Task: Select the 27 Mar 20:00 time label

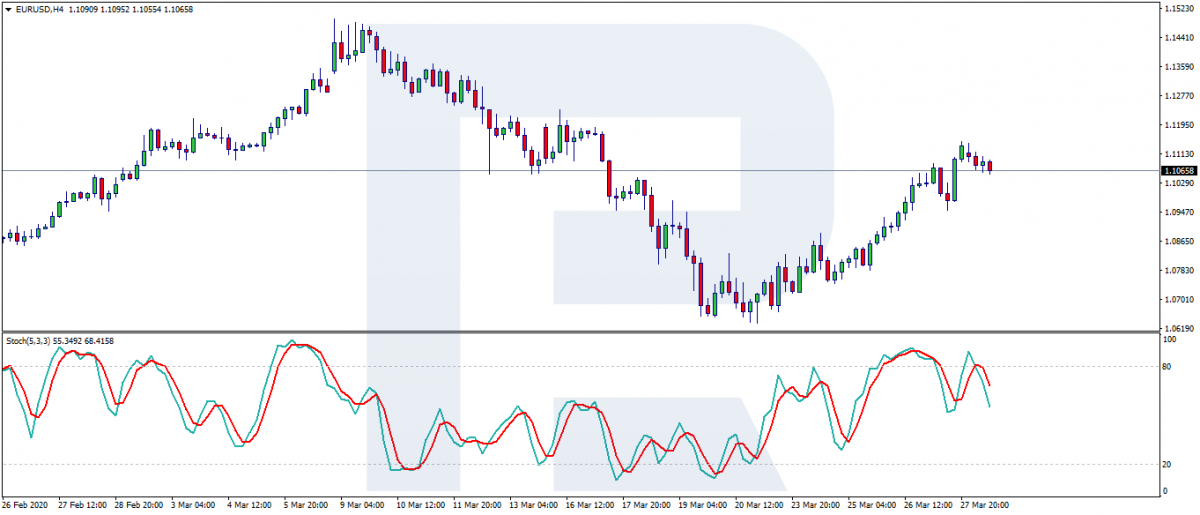Action: [x=989, y=505]
